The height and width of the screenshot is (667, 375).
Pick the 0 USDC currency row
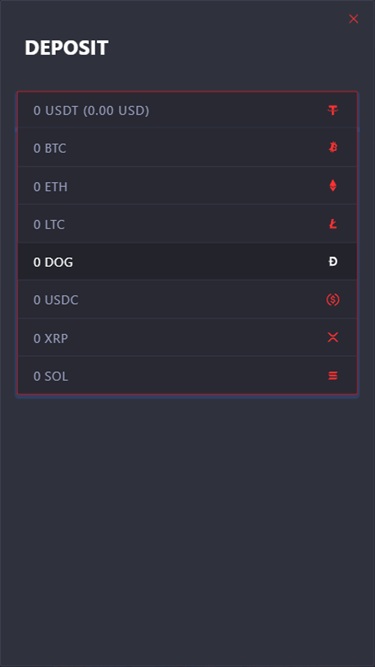187,299
